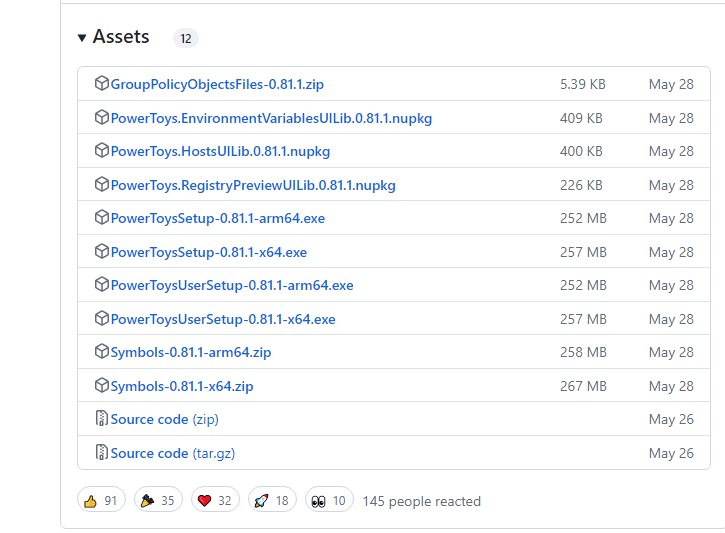Download Source code (zip)
The width and height of the screenshot is (725, 533).
pyautogui.click(x=165, y=419)
